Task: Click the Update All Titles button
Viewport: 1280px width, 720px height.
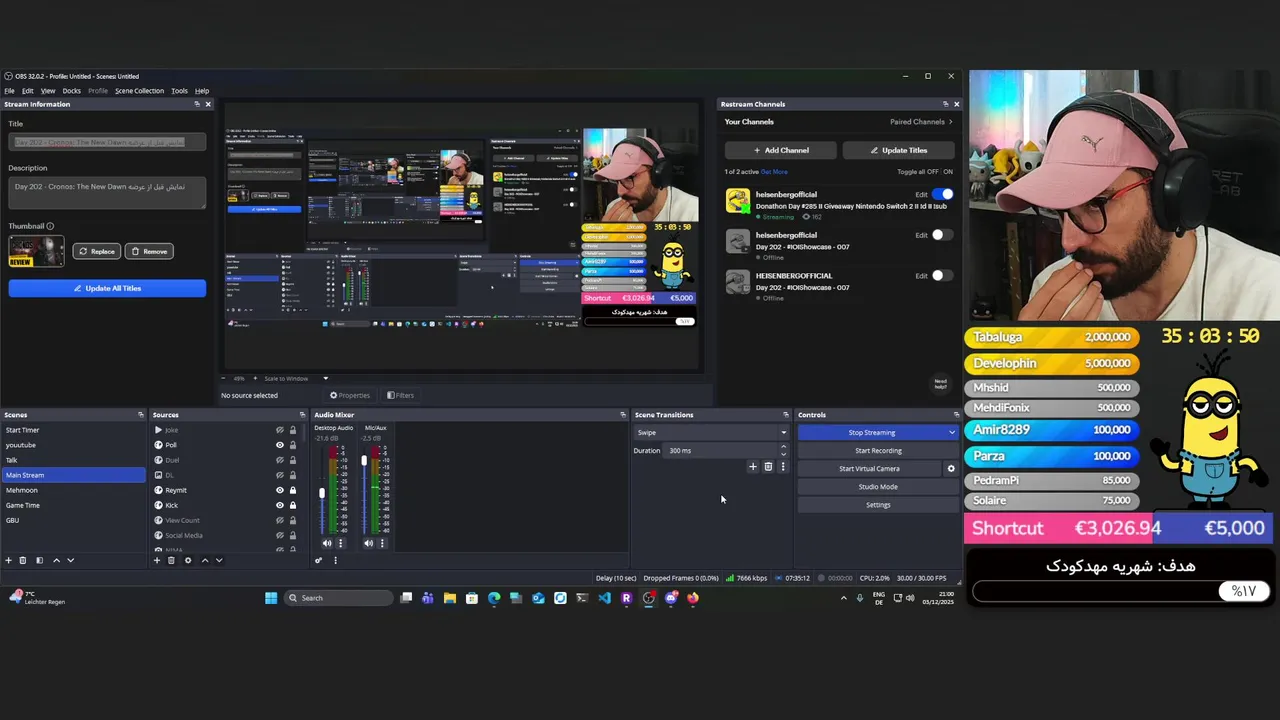Action: coord(107,288)
